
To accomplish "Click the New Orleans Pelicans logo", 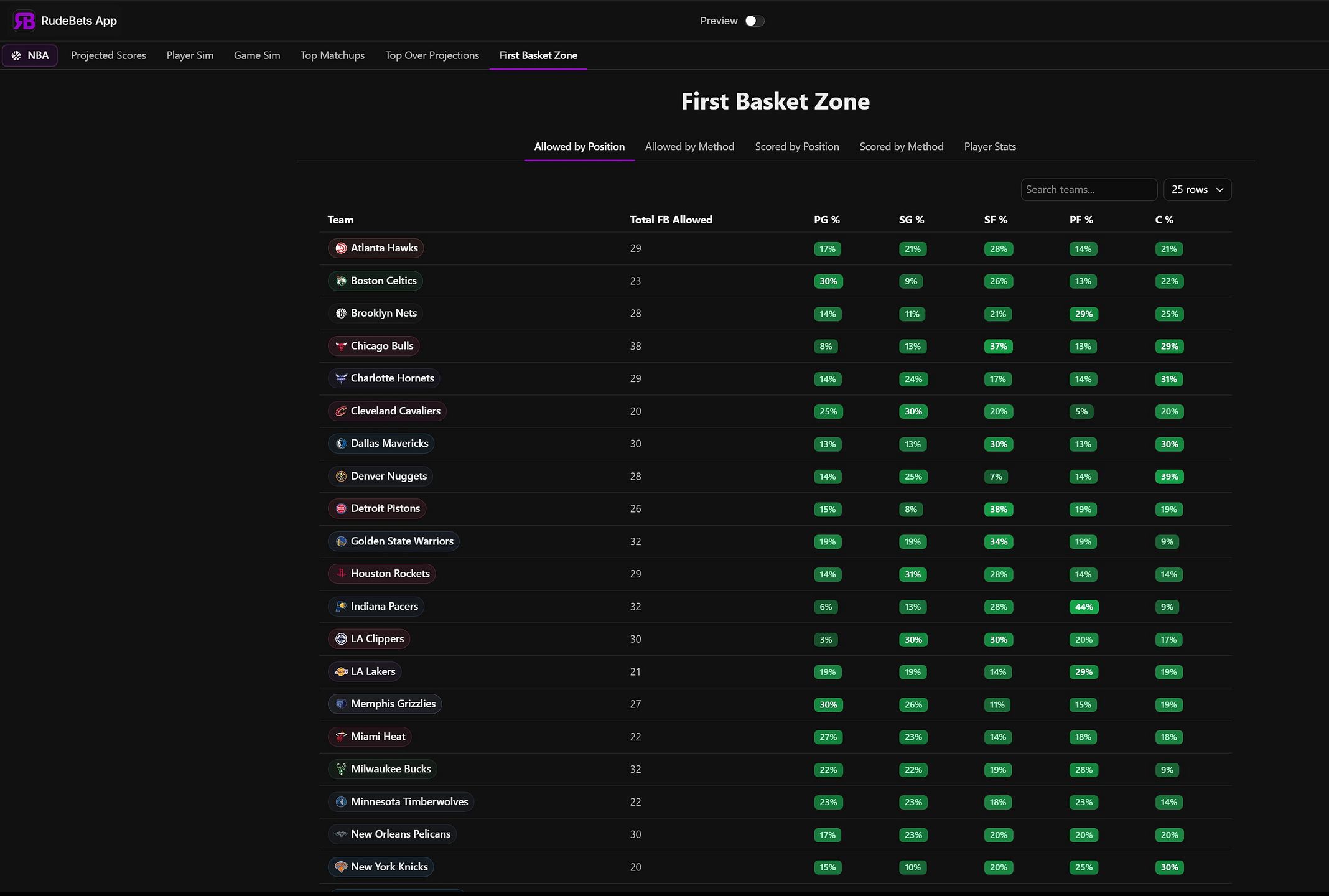I will click(x=341, y=834).
